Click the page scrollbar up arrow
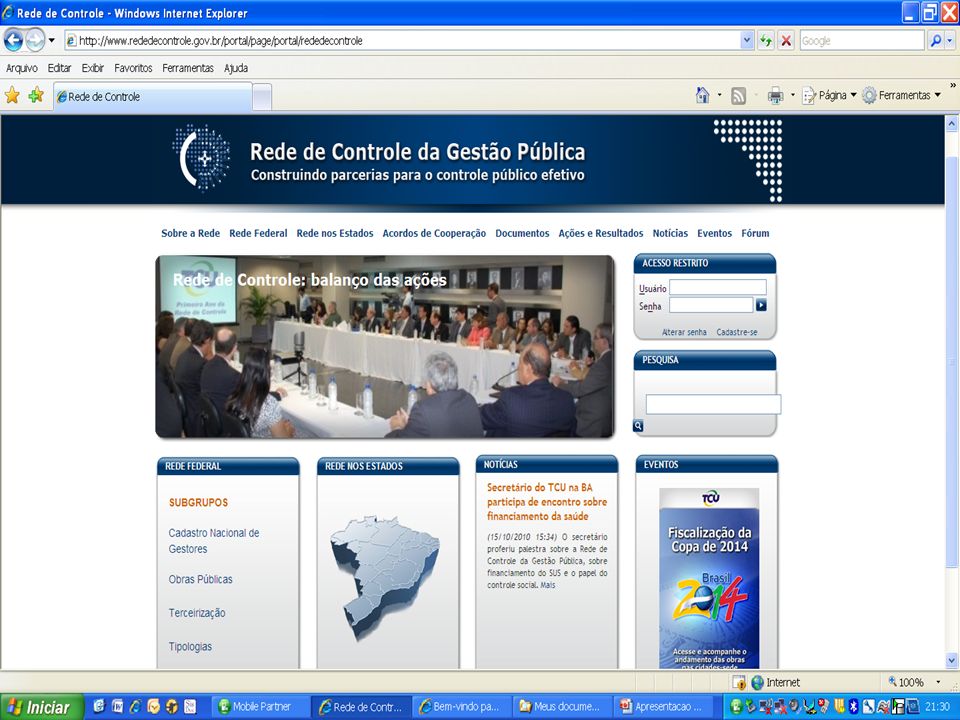The image size is (960, 720). [x=951, y=123]
